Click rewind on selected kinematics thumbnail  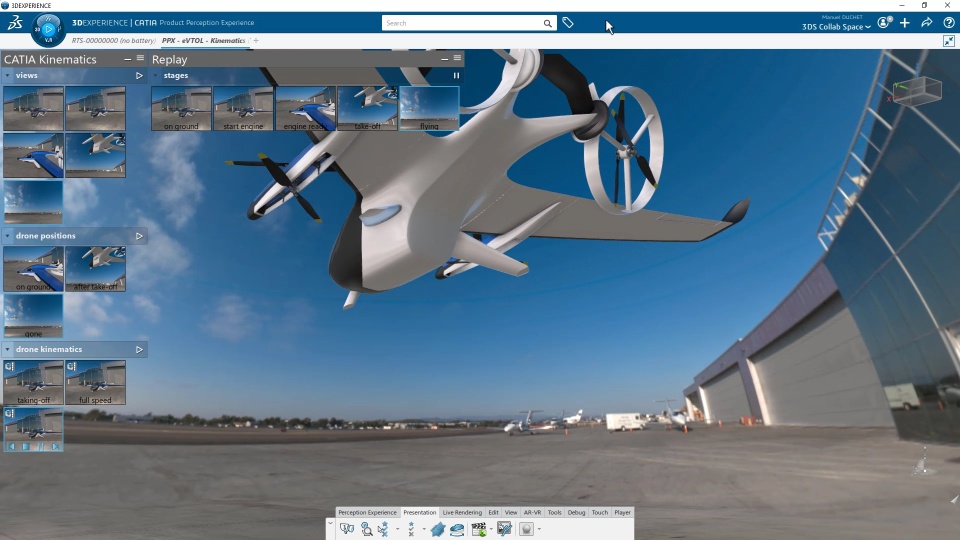point(11,446)
